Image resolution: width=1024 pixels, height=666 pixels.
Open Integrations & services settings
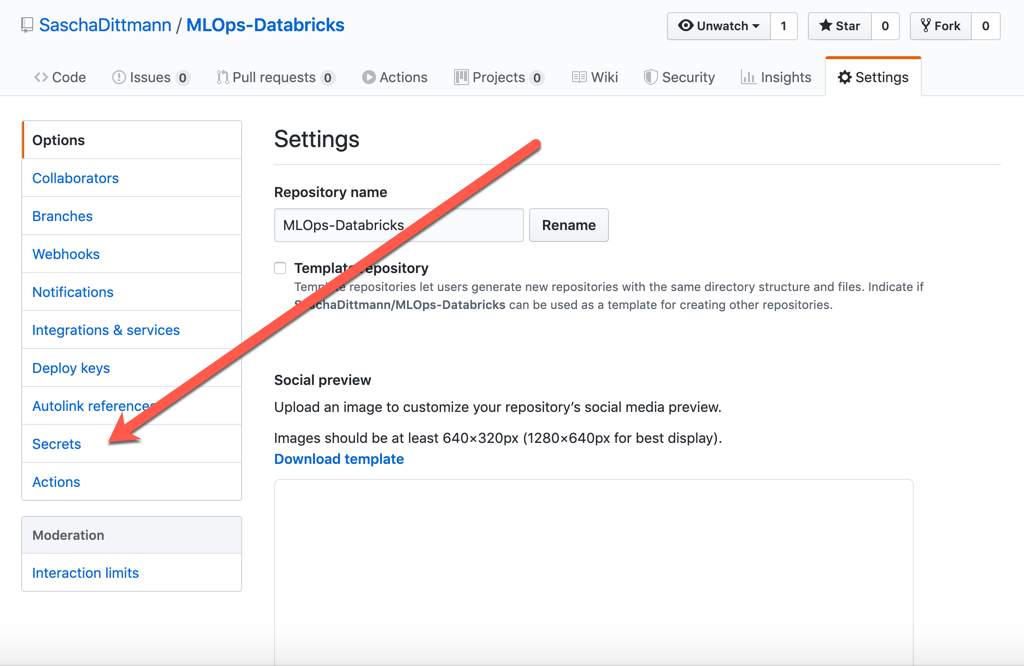tap(131, 330)
